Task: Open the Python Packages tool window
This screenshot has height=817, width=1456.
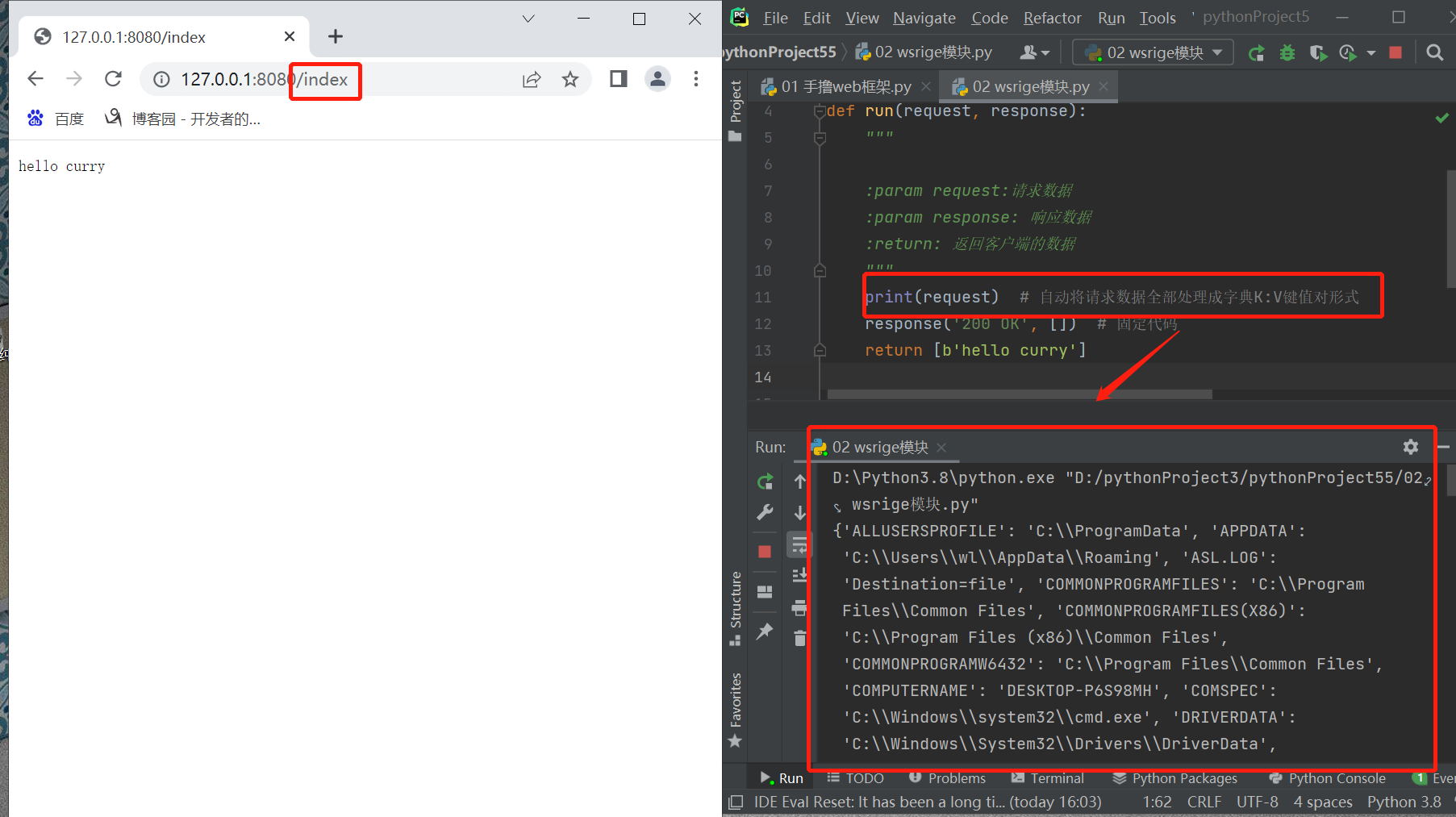Action: coord(1174,778)
